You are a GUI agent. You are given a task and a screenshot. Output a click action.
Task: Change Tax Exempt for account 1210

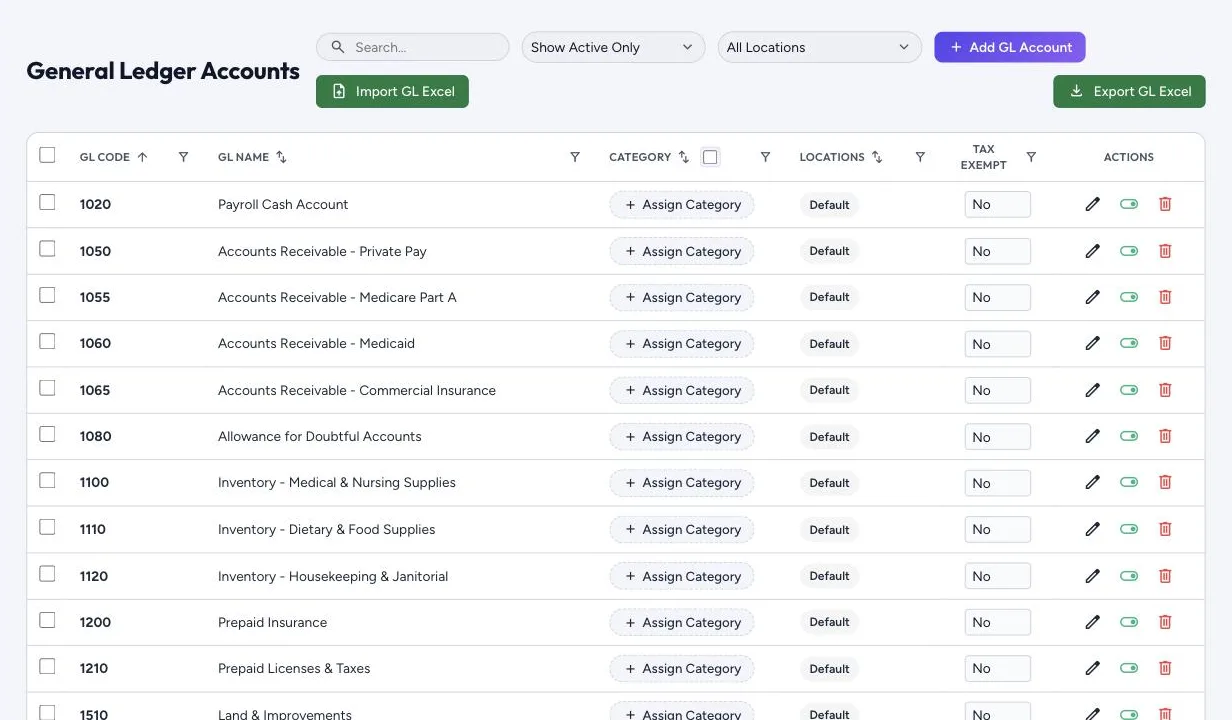997,668
